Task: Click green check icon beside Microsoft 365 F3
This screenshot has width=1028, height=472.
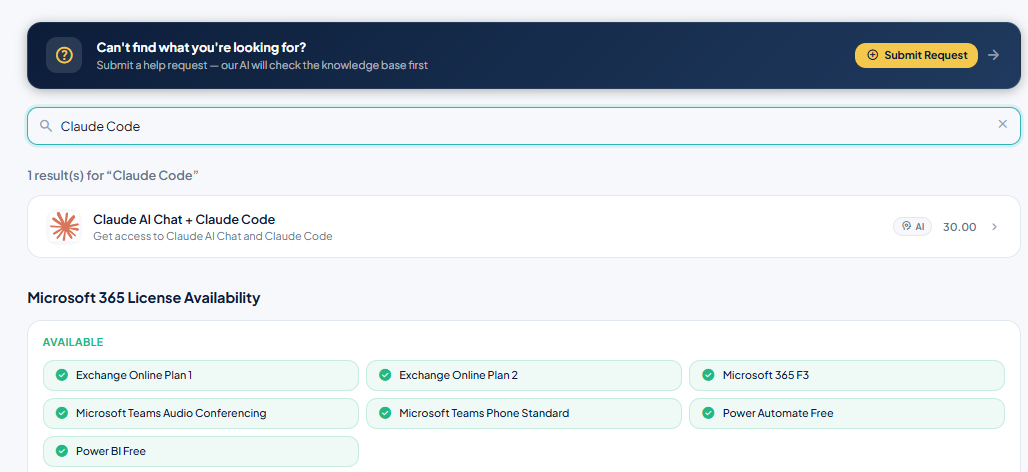Action: (x=708, y=375)
